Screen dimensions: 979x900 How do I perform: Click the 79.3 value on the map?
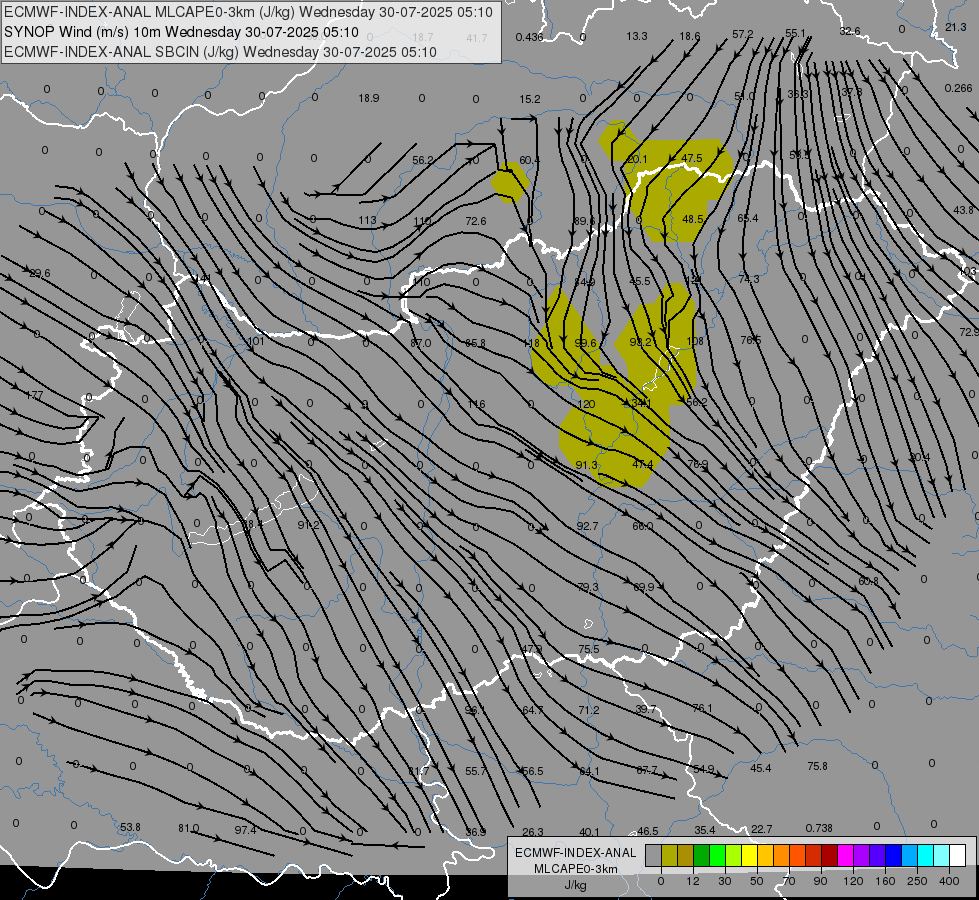(x=588, y=587)
